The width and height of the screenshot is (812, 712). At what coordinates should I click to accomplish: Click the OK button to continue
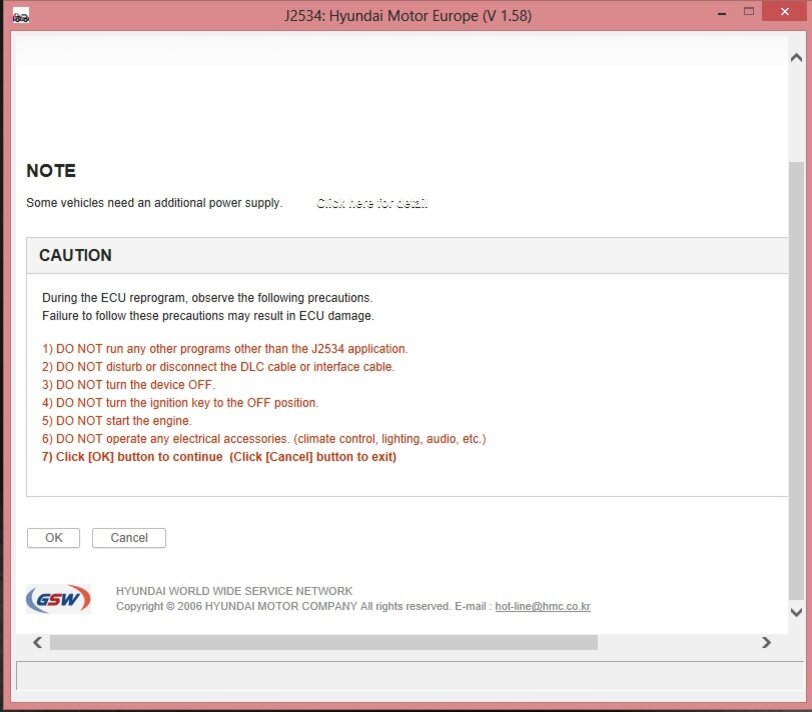point(53,537)
